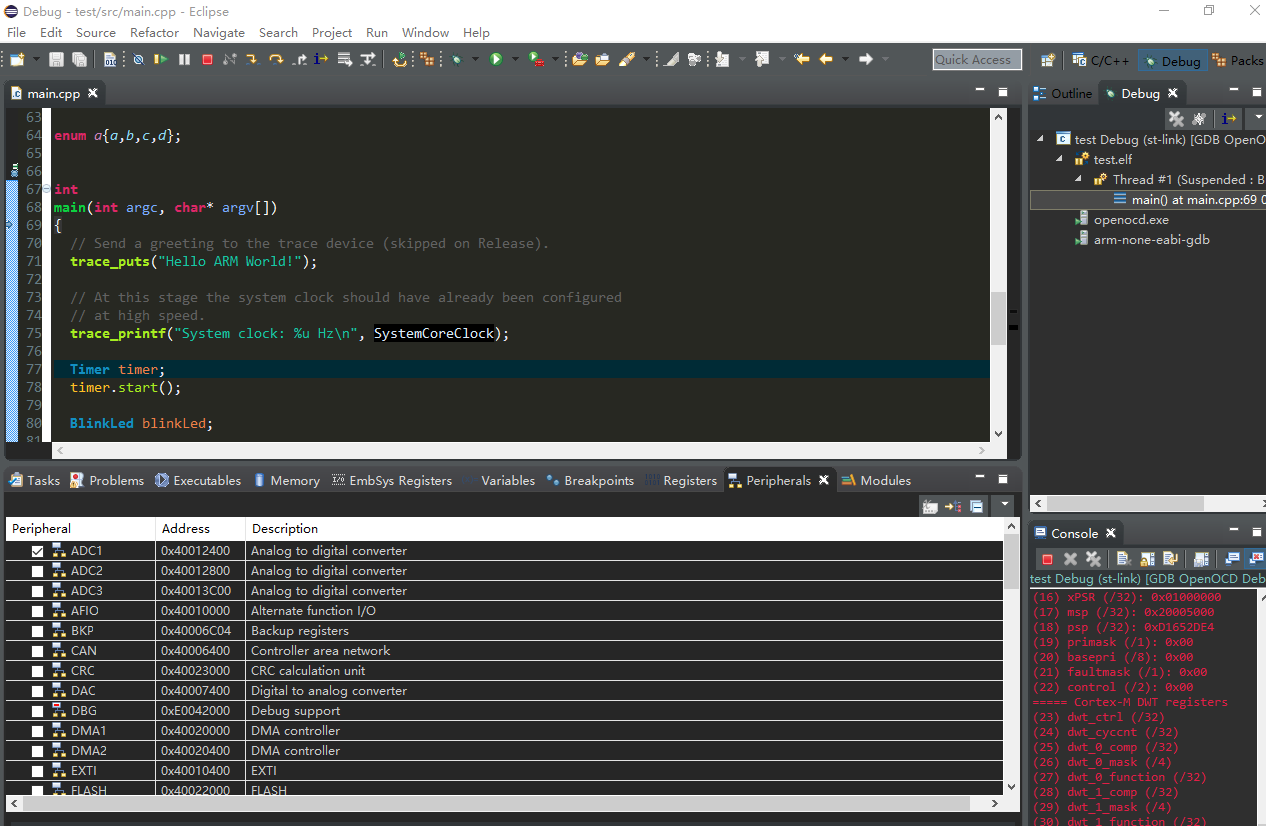
Task: Open the Window menu
Action: click(424, 32)
